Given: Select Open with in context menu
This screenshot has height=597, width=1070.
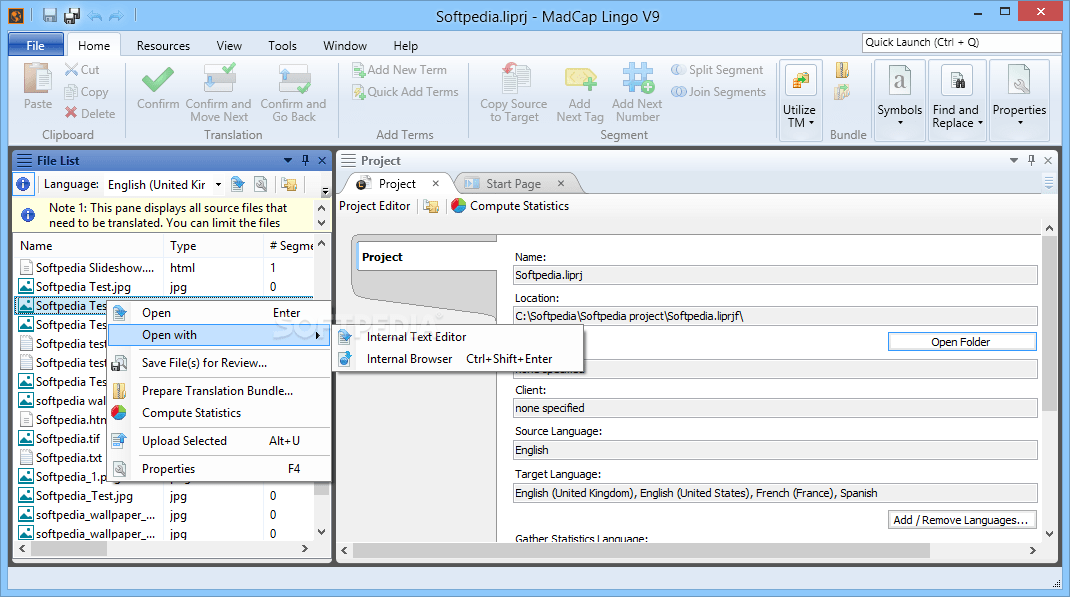Looking at the screenshot, I should pyautogui.click(x=220, y=335).
